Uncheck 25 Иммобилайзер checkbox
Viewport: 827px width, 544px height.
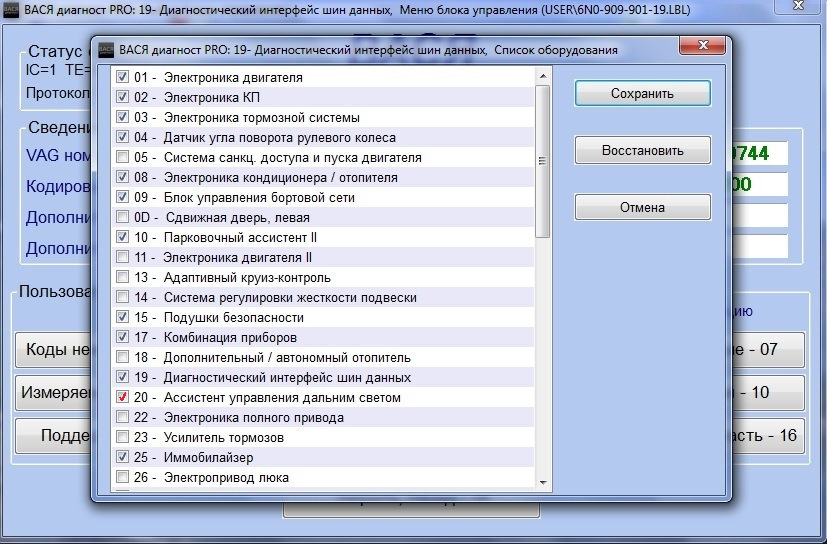[x=122, y=457]
